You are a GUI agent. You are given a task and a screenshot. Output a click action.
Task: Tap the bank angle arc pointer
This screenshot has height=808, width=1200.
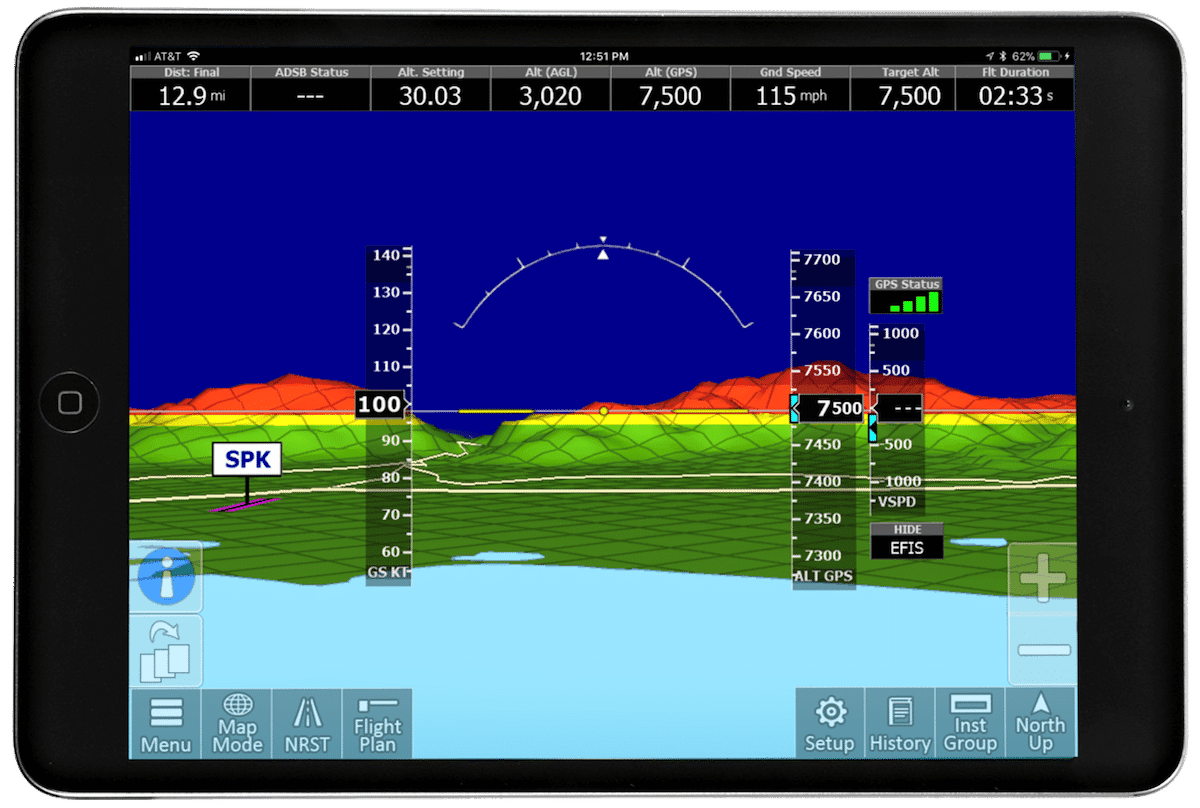click(x=603, y=255)
